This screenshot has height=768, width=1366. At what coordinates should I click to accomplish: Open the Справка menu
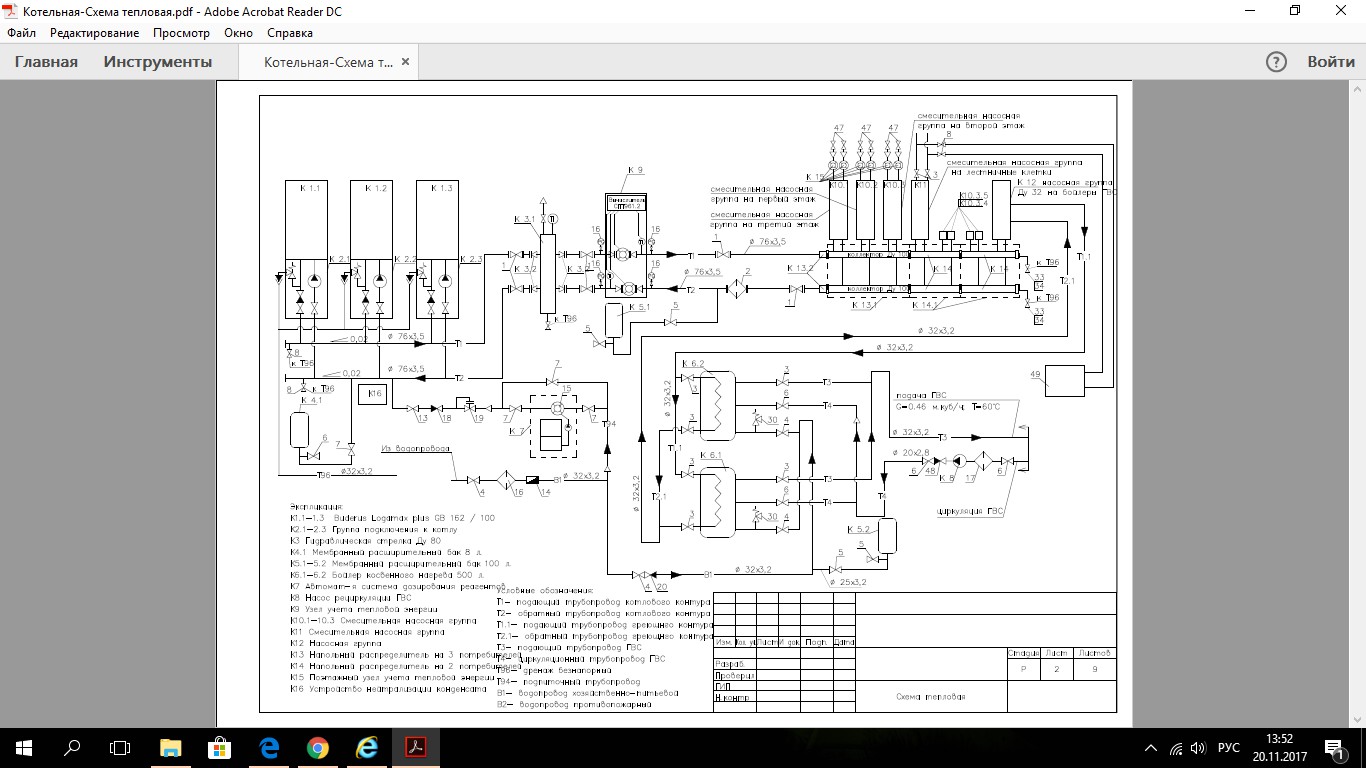(x=290, y=33)
